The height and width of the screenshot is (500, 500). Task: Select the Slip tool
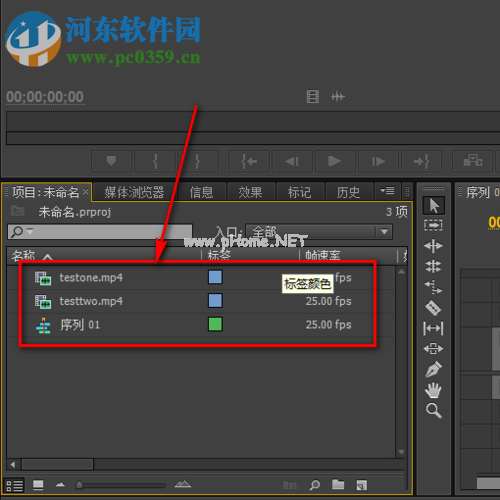433,328
